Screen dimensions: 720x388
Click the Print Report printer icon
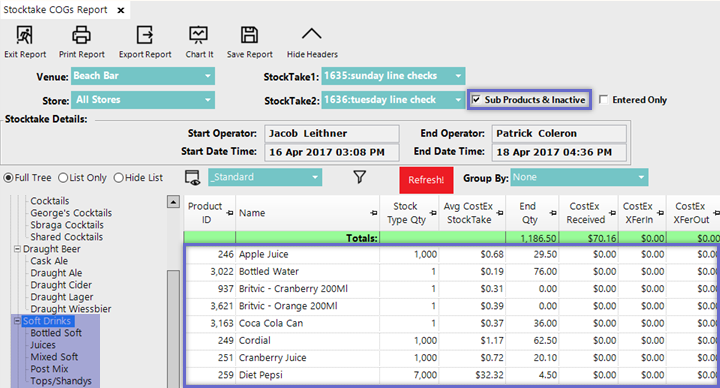(x=81, y=35)
